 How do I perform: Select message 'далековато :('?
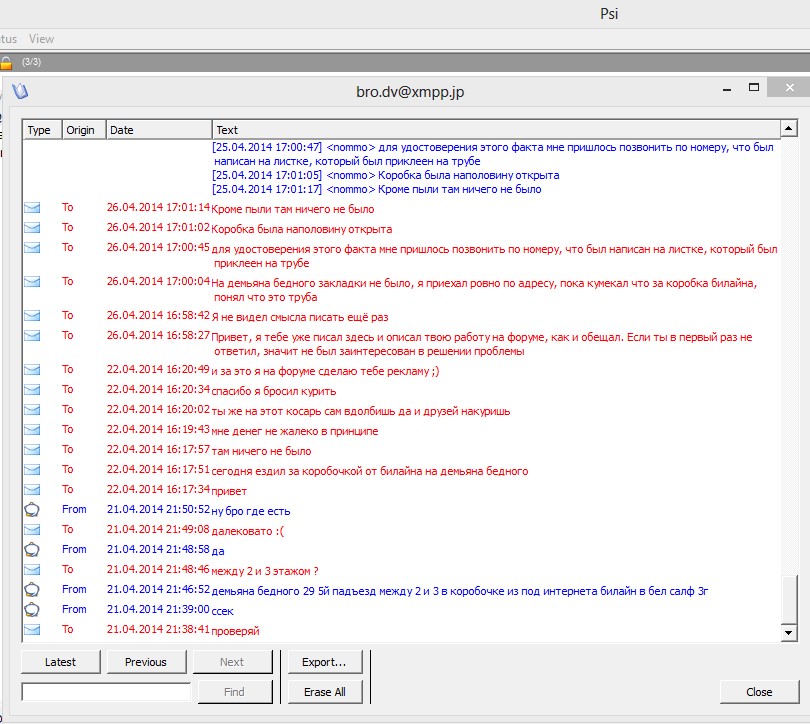click(x=248, y=531)
